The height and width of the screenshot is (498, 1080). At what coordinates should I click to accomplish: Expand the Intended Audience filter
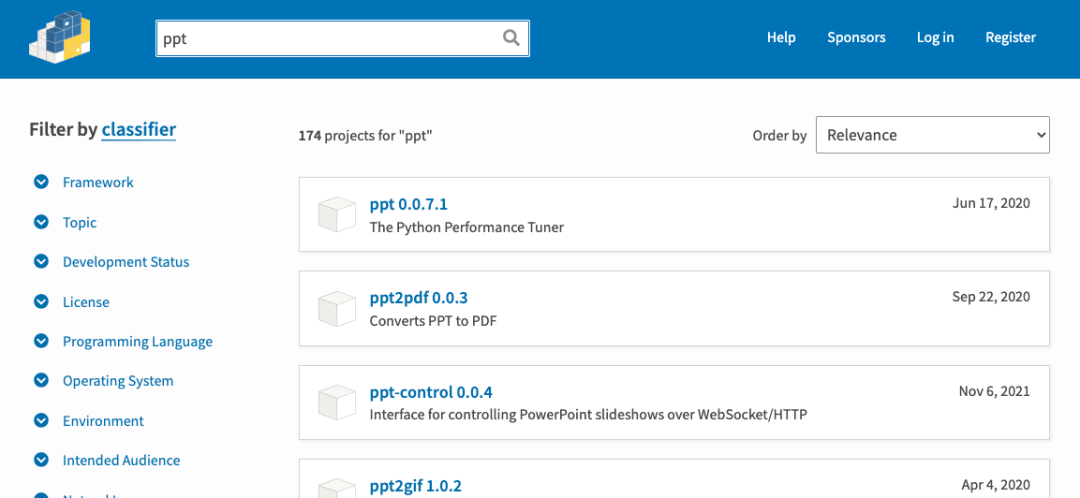41,460
